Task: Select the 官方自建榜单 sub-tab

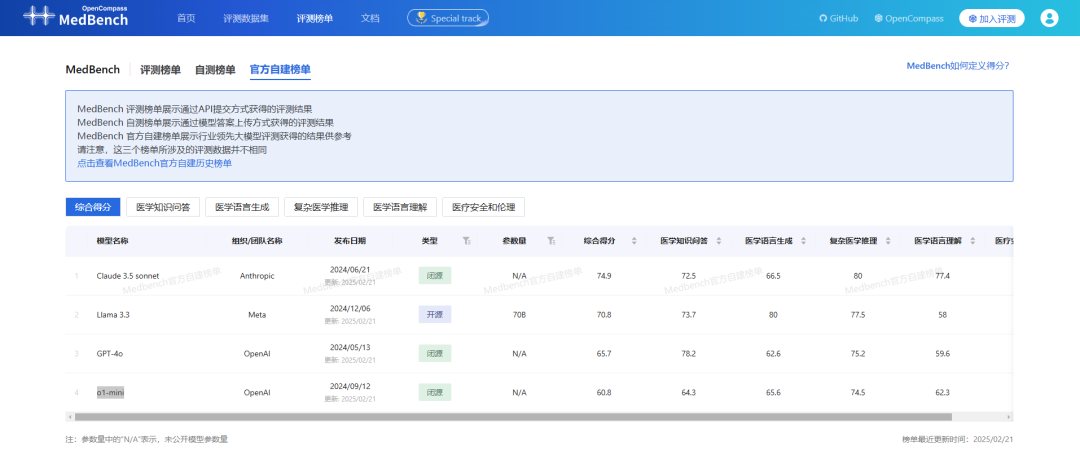Action: [280, 70]
